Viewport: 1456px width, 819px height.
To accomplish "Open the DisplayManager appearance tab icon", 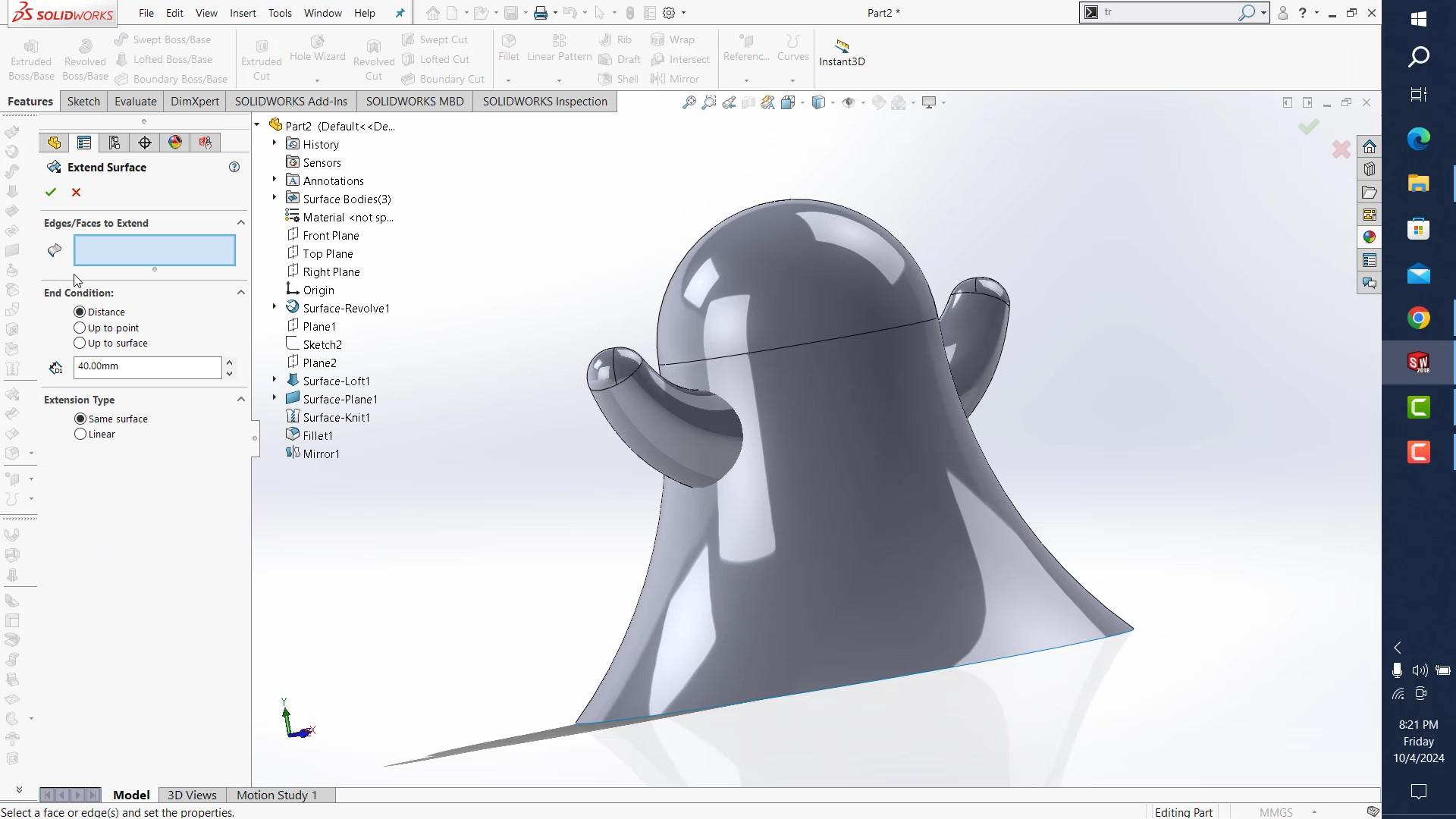I will coord(175,143).
